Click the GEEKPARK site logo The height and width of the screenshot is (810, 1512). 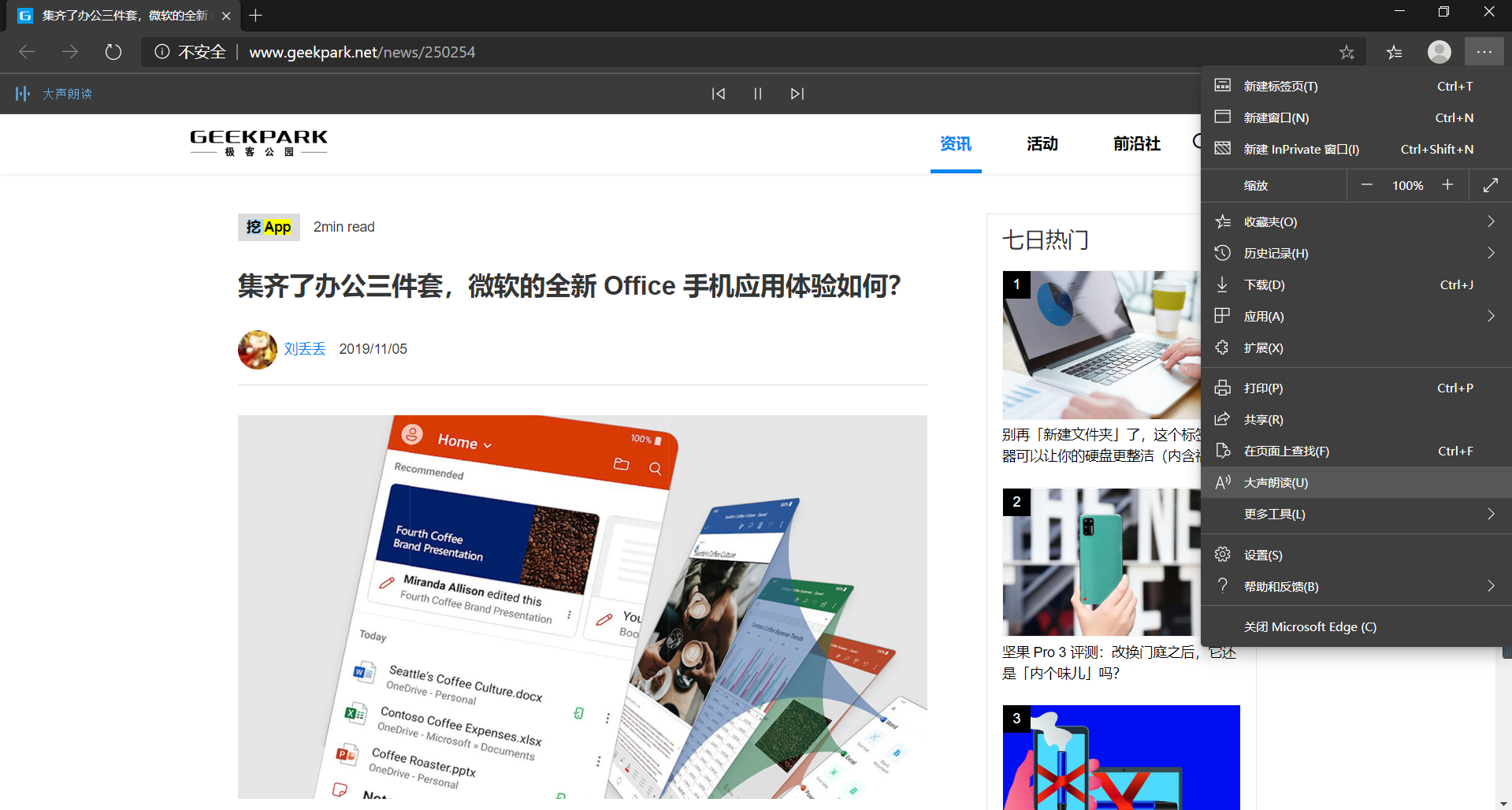(258, 143)
